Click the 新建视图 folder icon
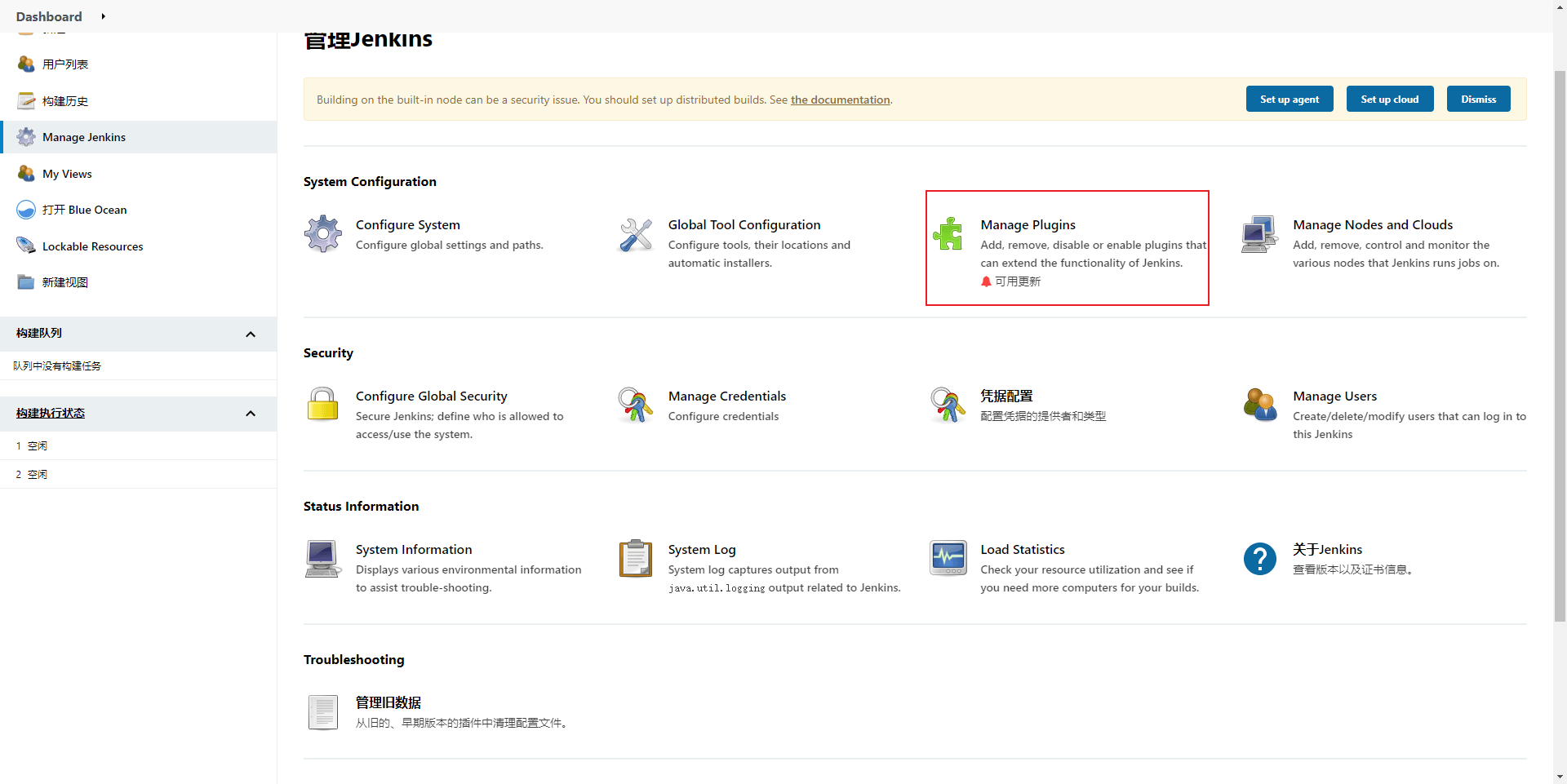 click(x=26, y=282)
